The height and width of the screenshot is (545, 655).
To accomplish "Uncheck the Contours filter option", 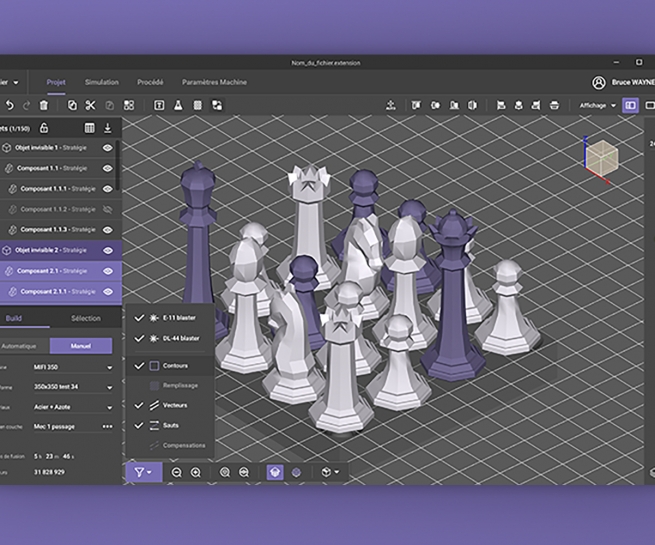I will (140, 366).
